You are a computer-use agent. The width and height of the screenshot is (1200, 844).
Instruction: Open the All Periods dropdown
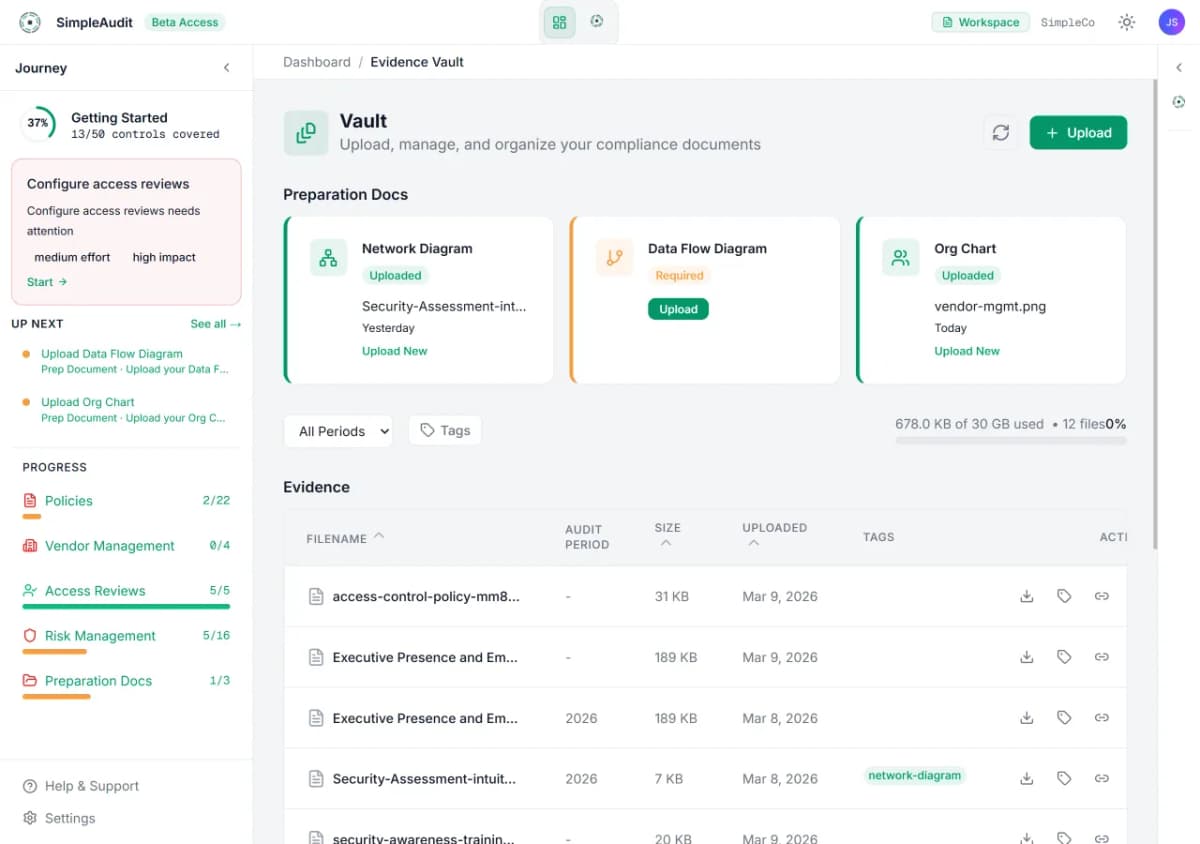click(x=338, y=431)
